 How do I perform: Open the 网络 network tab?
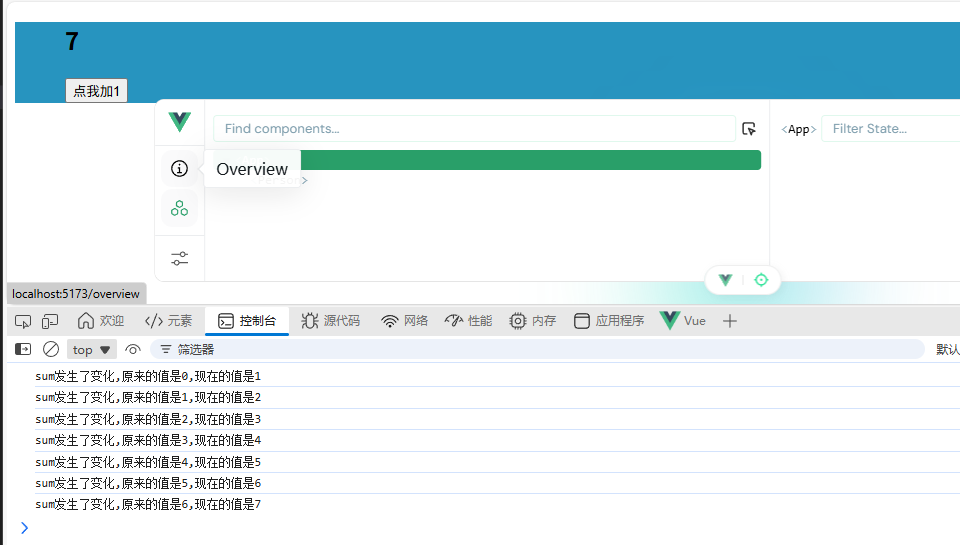(x=404, y=321)
